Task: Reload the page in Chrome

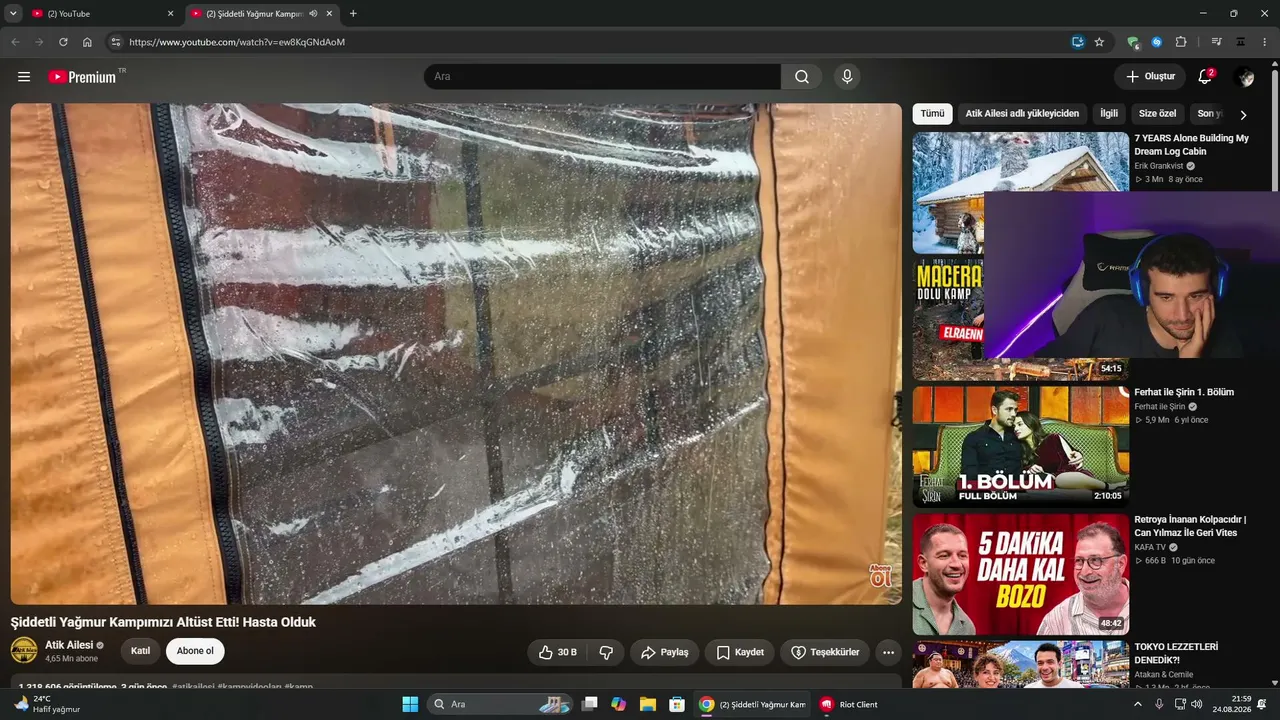Action: click(x=63, y=42)
